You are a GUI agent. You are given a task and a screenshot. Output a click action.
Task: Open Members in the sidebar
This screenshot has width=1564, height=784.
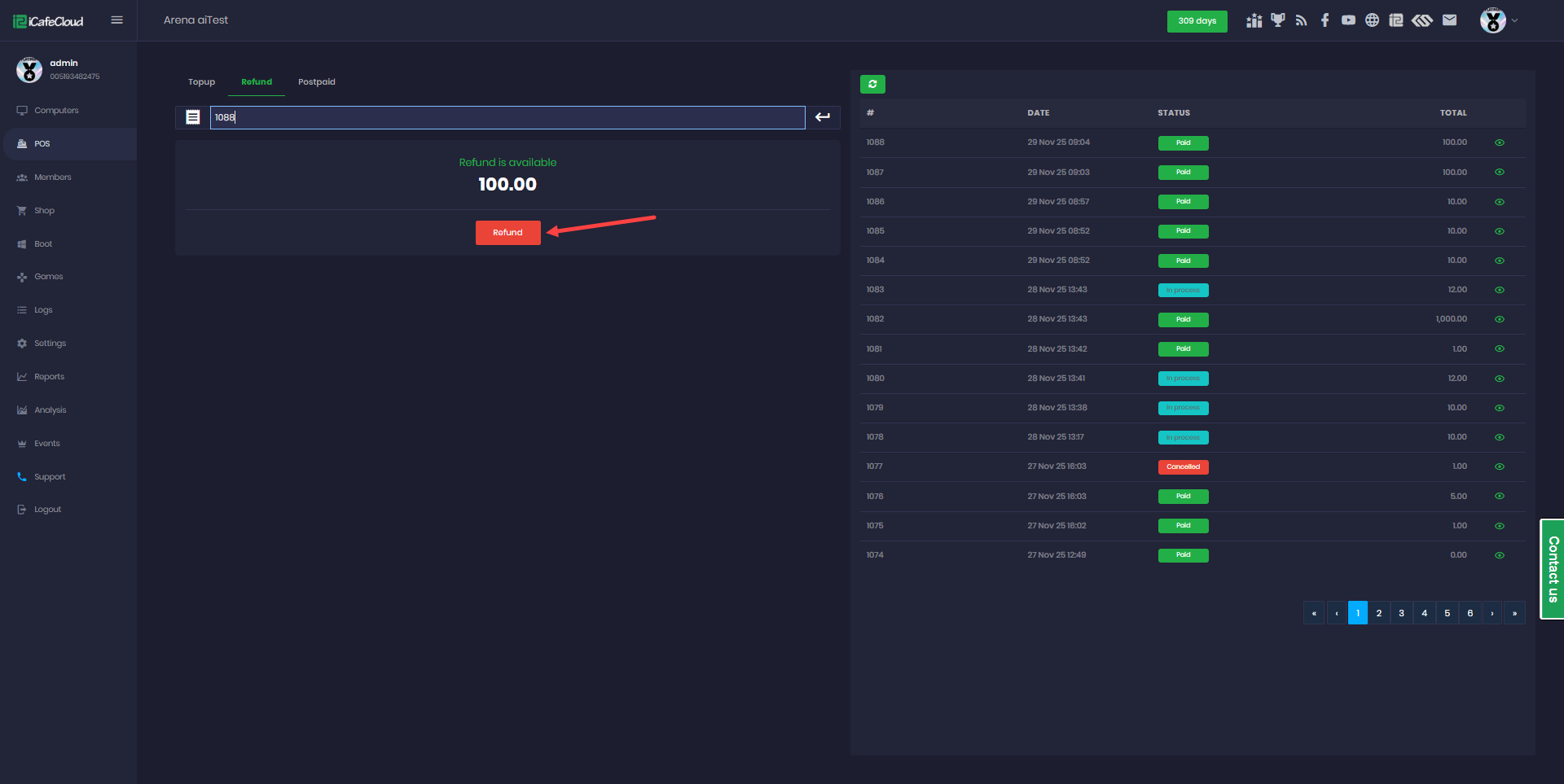[52, 177]
